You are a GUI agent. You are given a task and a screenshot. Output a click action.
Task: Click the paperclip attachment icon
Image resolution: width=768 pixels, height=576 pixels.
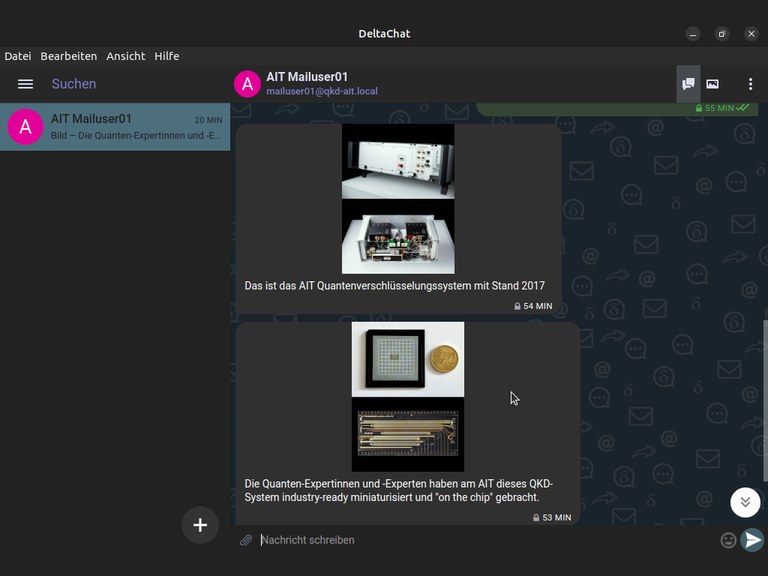point(246,540)
